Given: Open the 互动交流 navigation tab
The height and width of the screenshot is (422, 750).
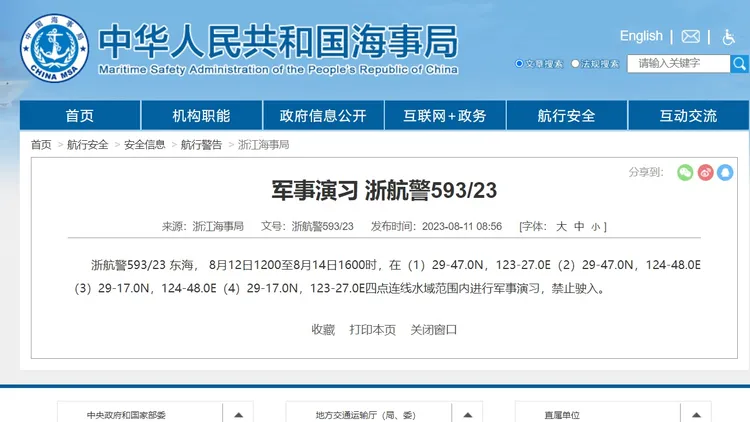Looking at the screenshot, I should (688, 115).
